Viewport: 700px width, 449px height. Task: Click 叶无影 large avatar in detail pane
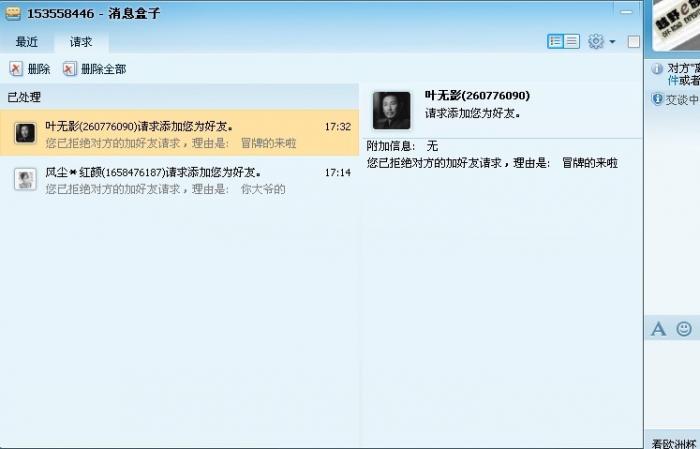(x=392, y=110)
